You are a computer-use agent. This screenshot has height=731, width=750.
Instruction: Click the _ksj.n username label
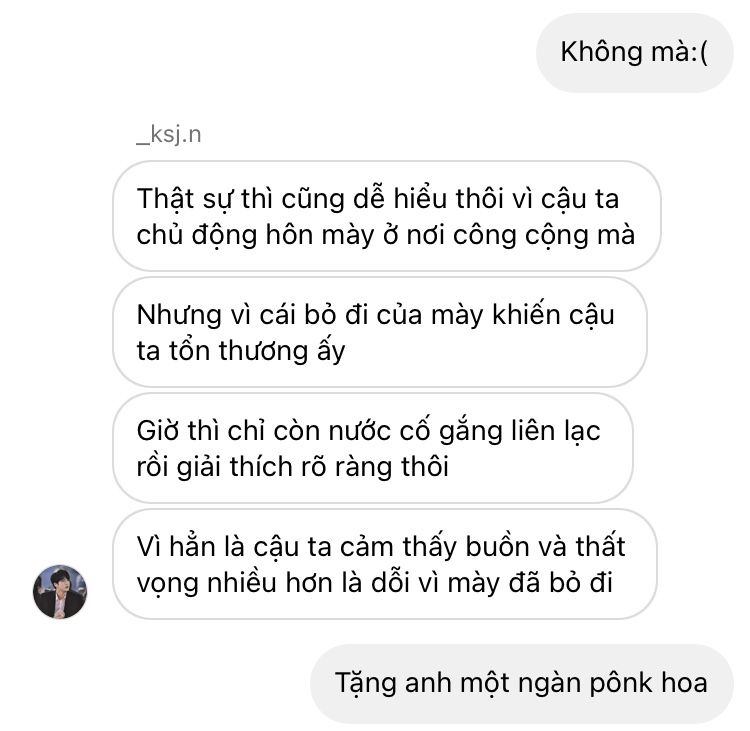[169, 134]
